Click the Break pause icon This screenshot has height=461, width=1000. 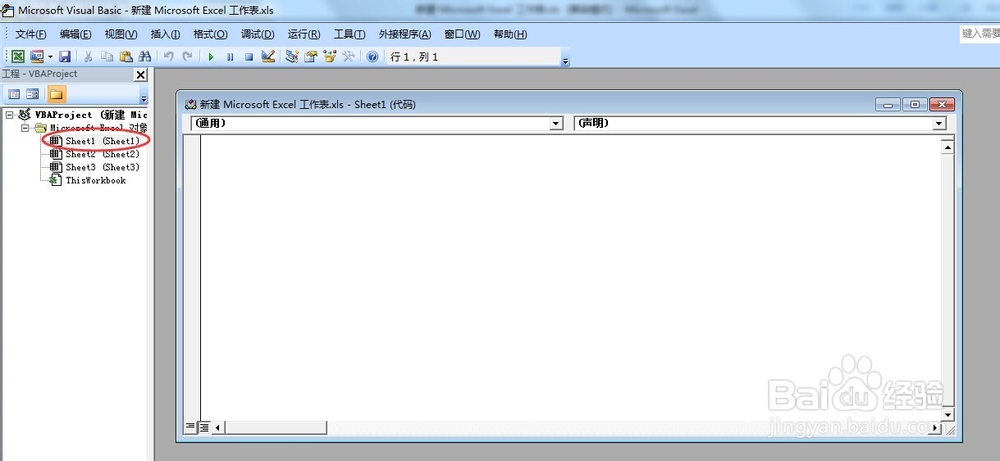(x=230, y=57)
